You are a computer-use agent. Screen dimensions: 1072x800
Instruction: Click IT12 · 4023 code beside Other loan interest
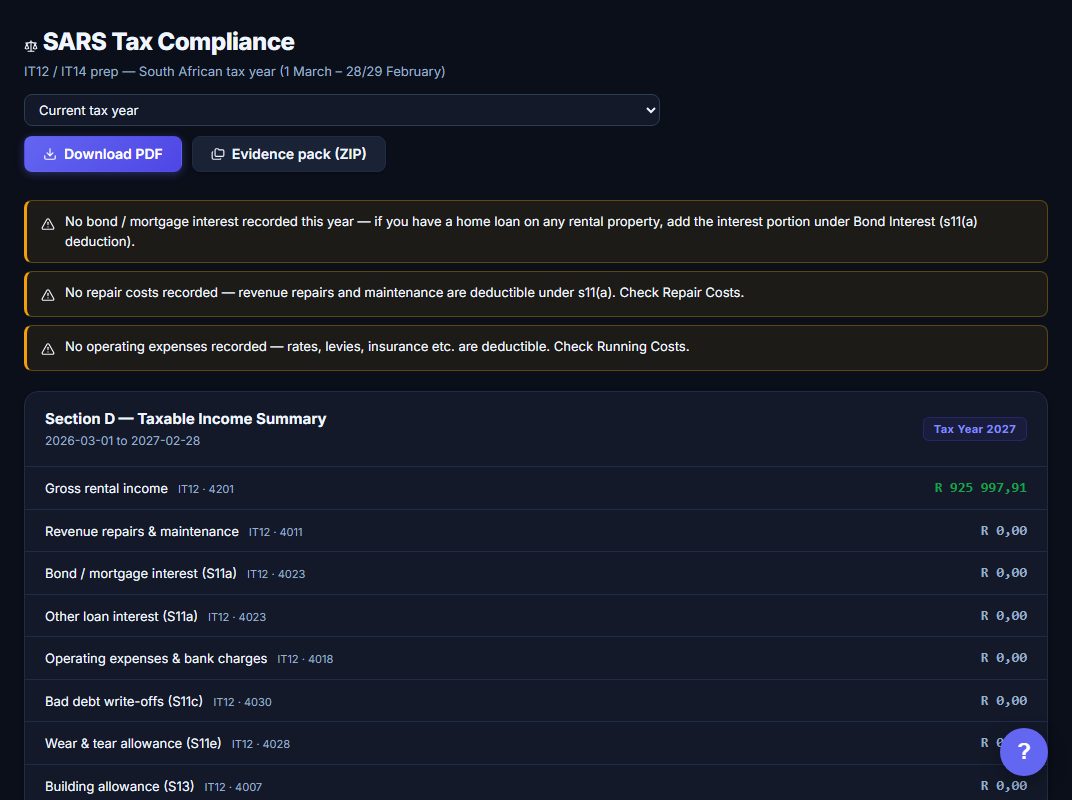click(237, 617)
